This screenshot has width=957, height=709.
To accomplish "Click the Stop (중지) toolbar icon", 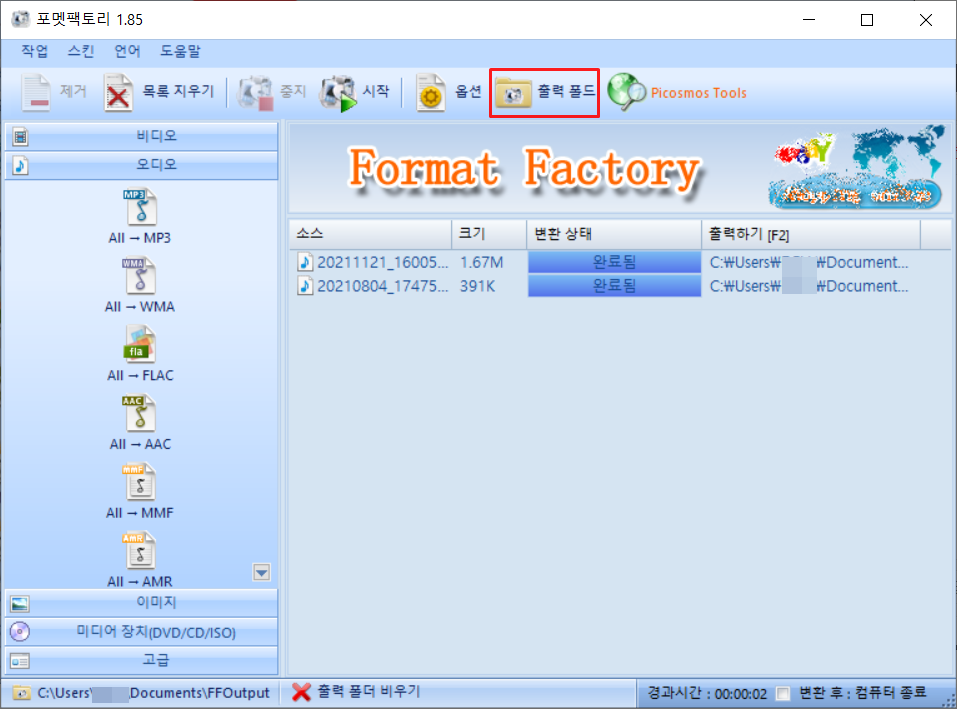I will click(x=256, y=92).
